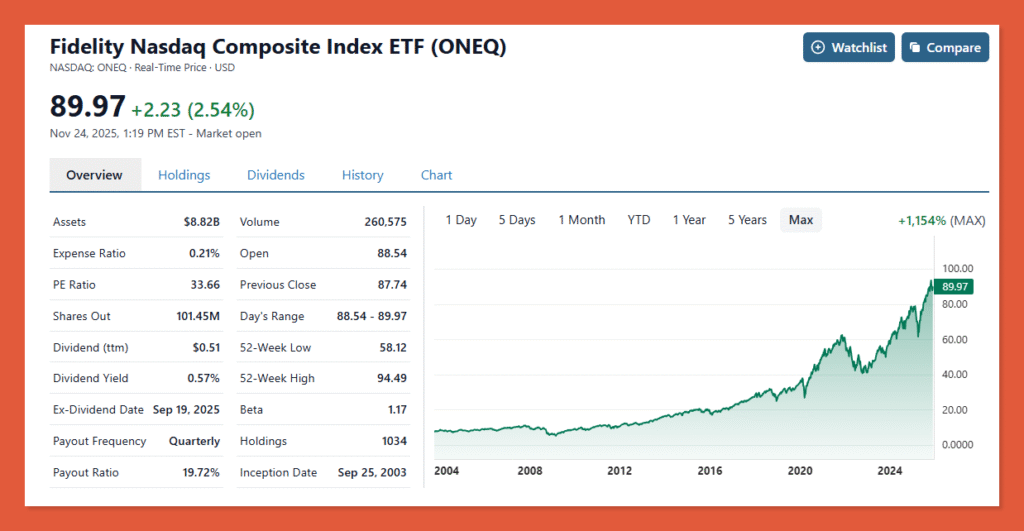Click the +1,154% (MAX) performance label
Image resolution: width=1024 pixels, height=531 pixels.
tap(940, 220)
